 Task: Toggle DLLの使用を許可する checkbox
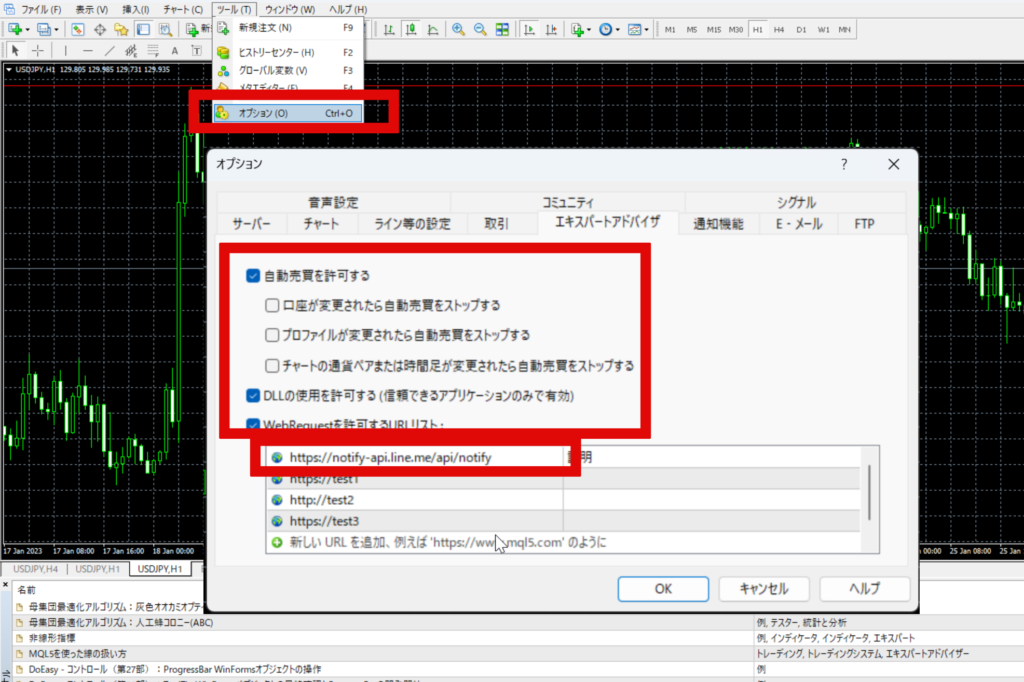pos(253,395)
